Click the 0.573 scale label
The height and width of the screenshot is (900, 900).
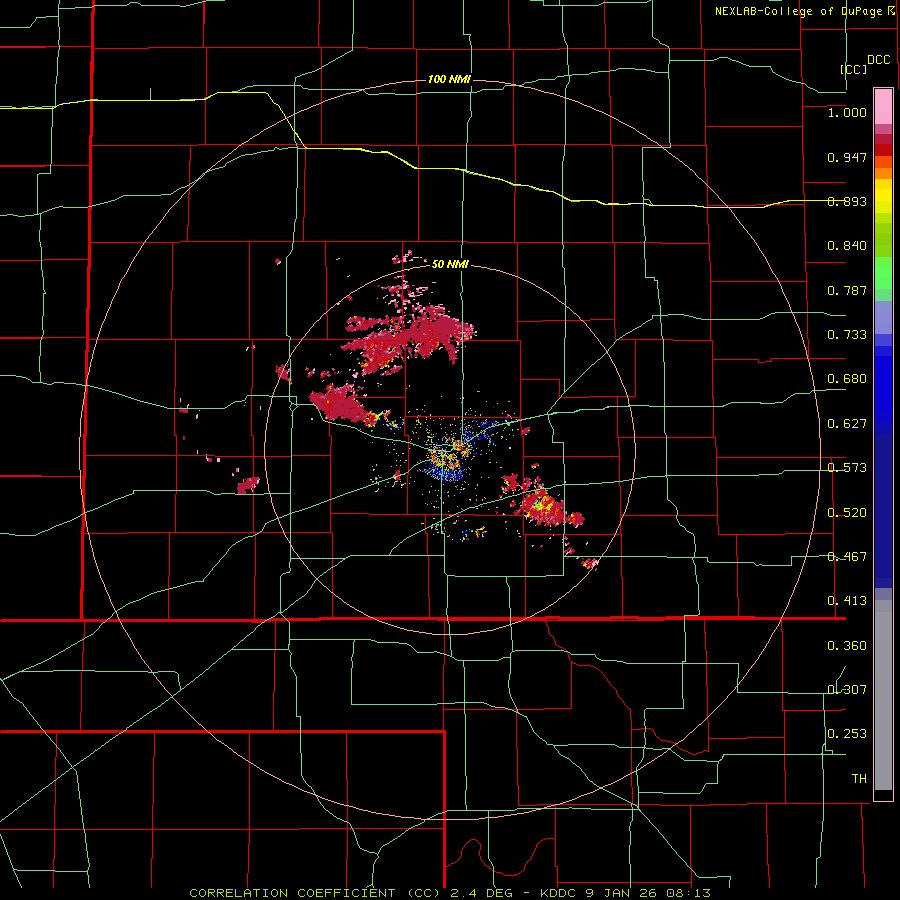(847, 468)
